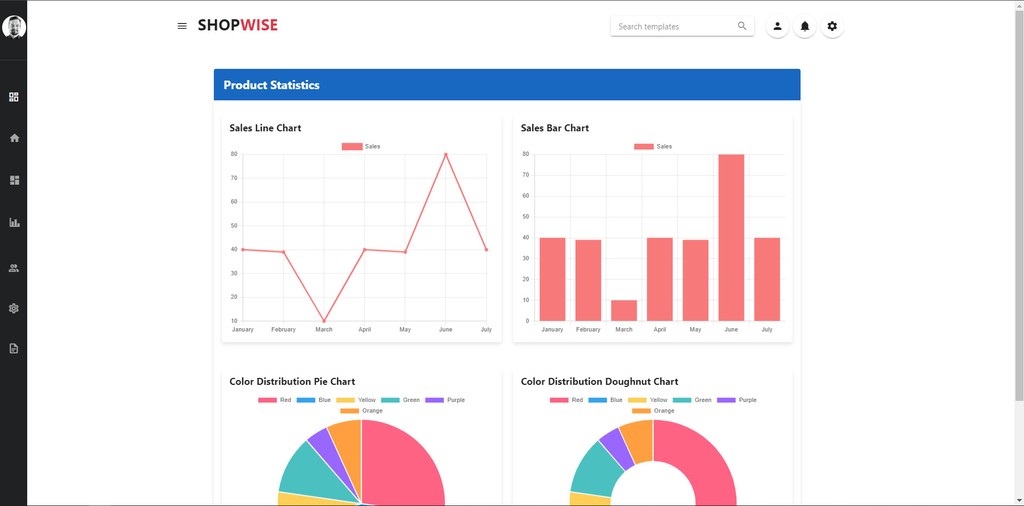1024x506 pixels.
Task: Open the bar chart statistics sidebar icon
Action: [x=14, y=223]
